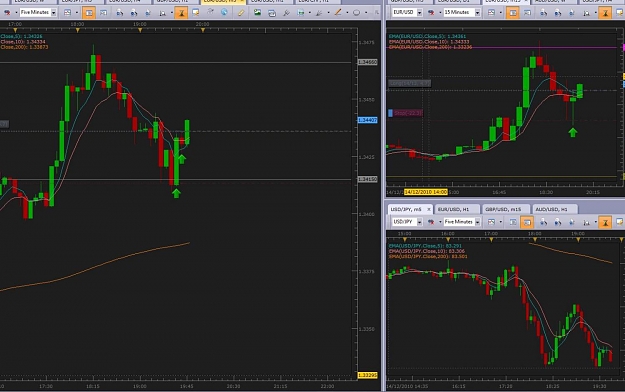Toggle the hourglass button in the USD/JPY chart toolbar
The image size is (625, 392).
pos(605,222)
